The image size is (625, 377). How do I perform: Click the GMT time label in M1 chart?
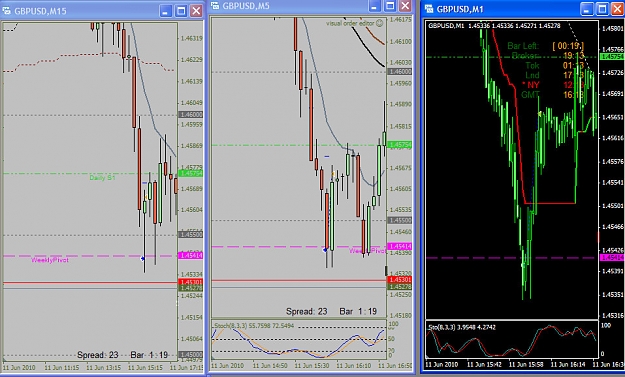[531, 94]
